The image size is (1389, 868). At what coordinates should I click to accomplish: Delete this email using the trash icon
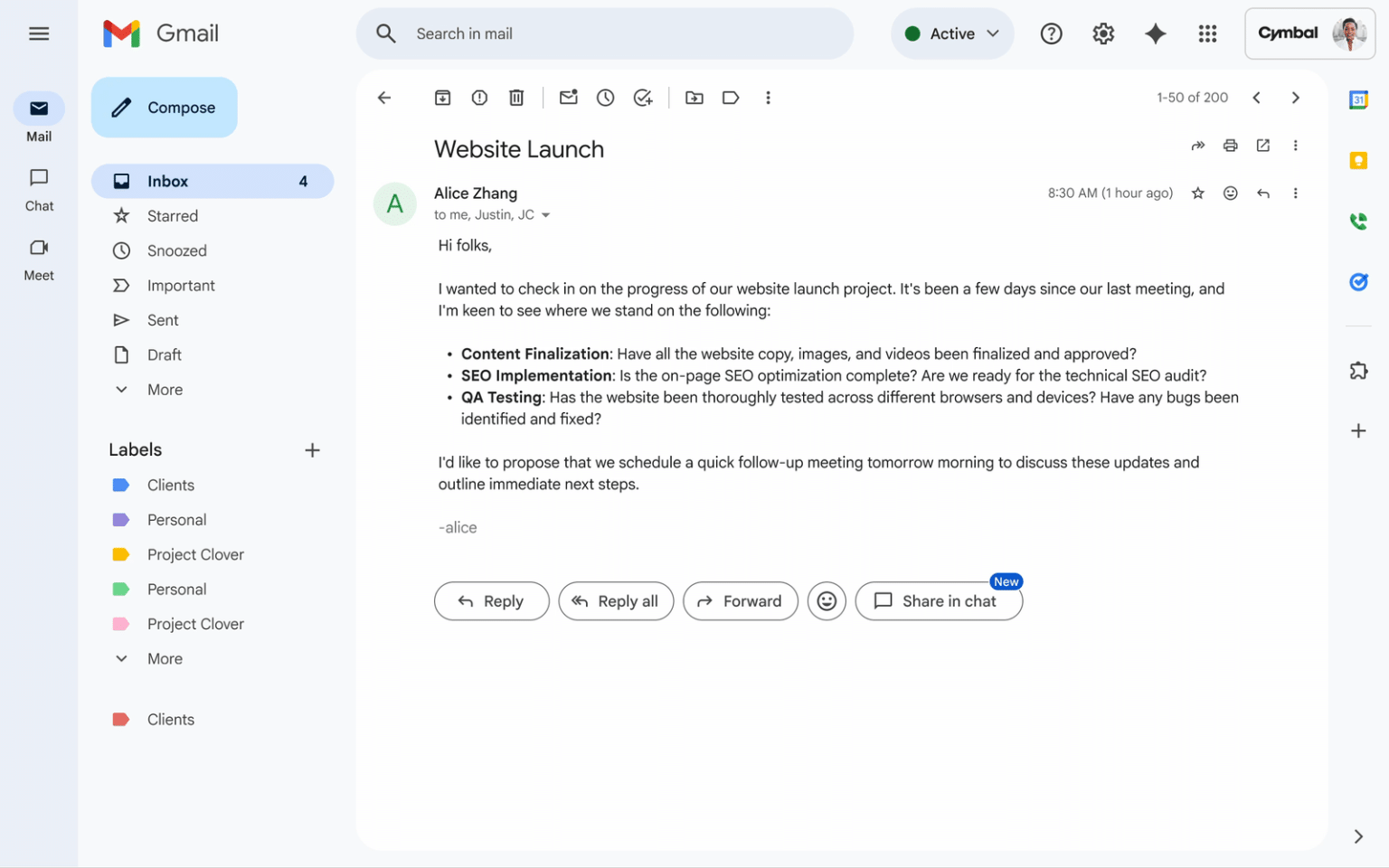[516, 97]
